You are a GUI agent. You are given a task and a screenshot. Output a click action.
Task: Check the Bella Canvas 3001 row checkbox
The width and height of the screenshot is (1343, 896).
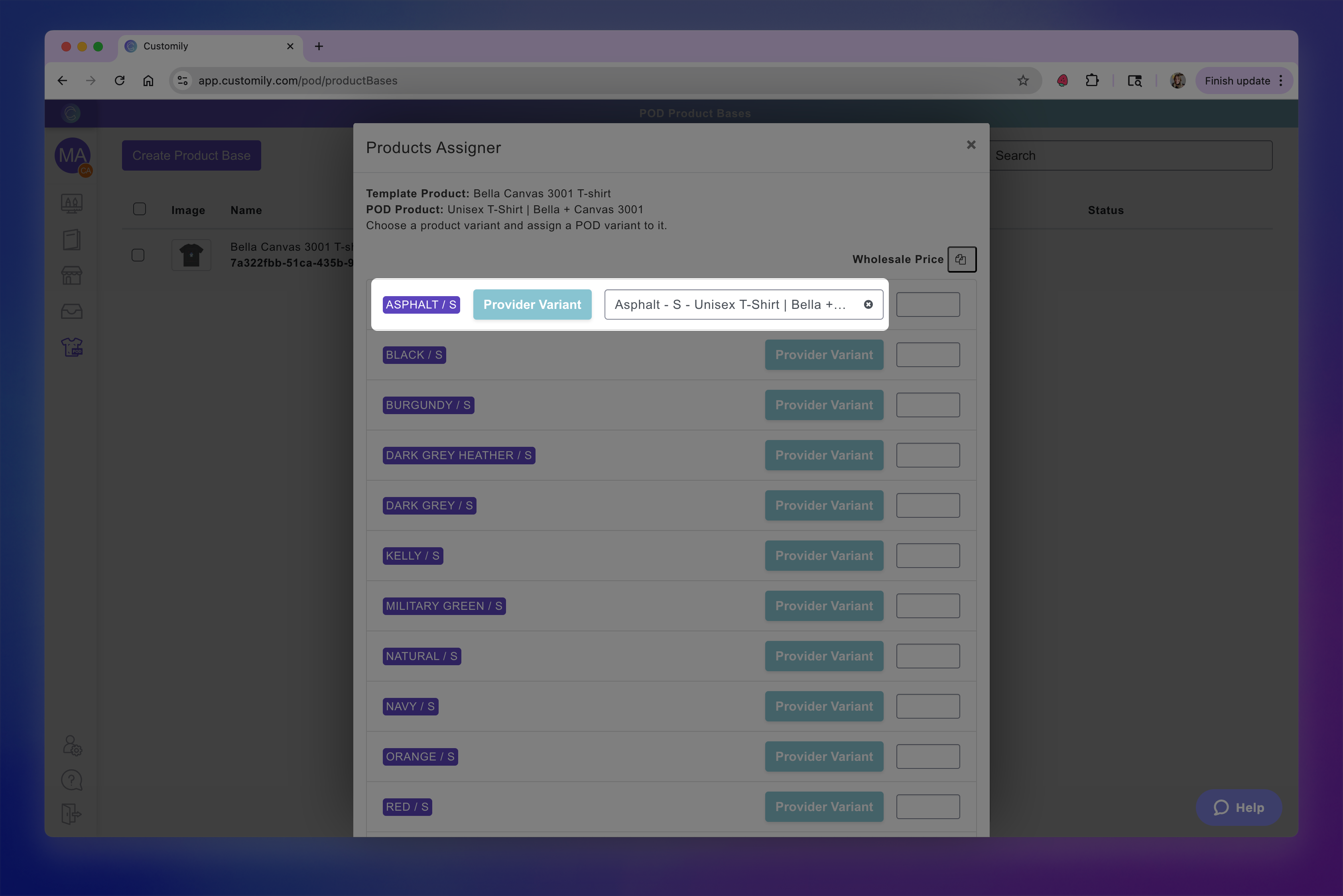(x=138, y=255)
